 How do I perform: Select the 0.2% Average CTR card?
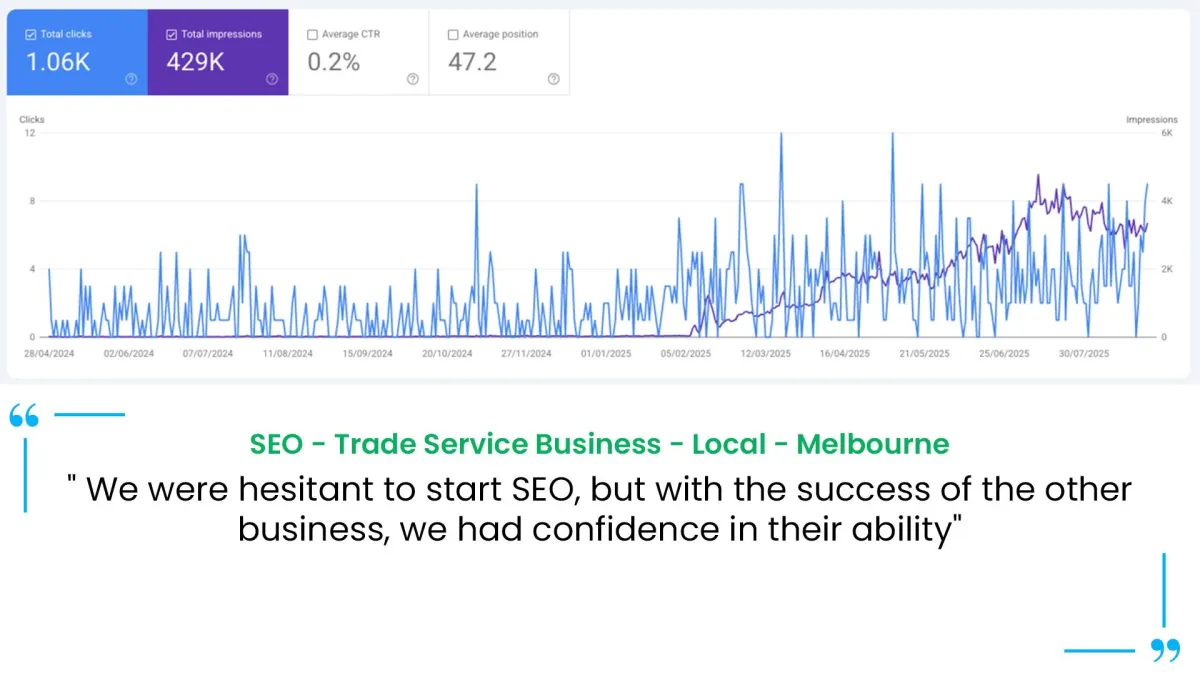(x=359, y=53)
